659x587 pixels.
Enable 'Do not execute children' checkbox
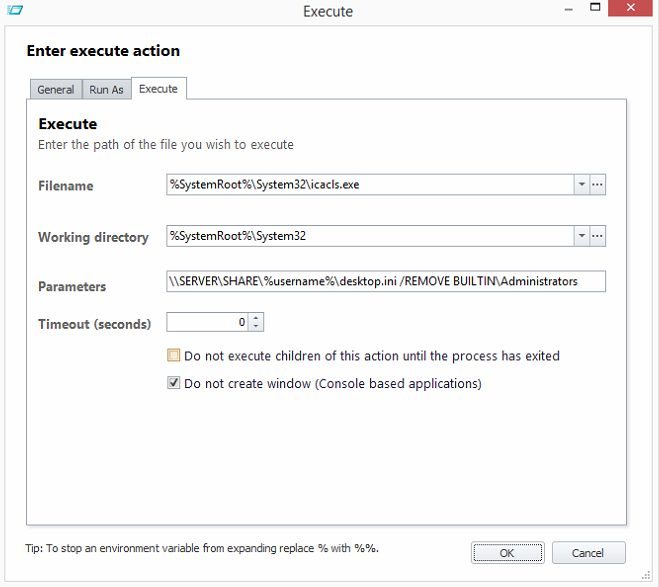(174, 355)
